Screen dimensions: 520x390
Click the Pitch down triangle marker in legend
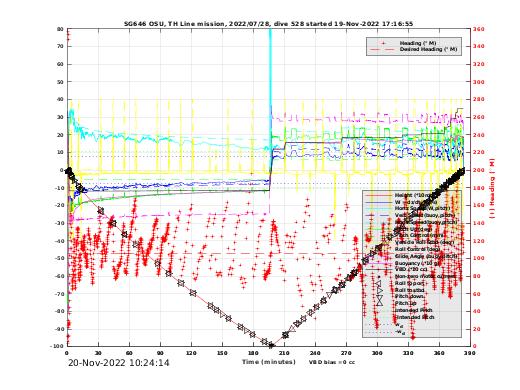tap(379, 296)
